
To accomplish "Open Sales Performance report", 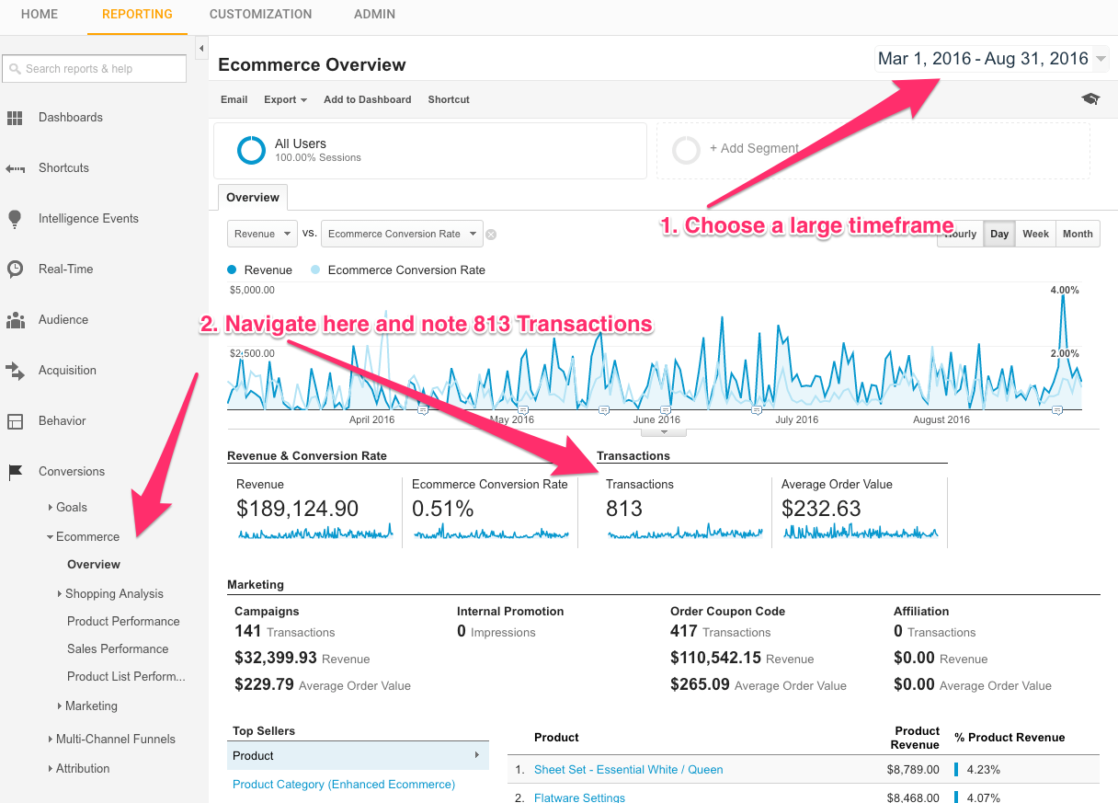I will 118,649.
